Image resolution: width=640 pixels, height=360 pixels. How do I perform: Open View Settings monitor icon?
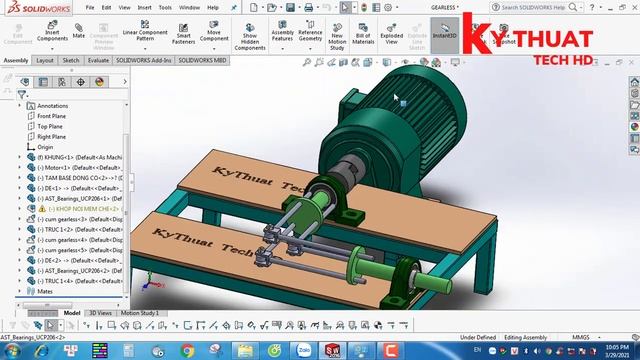tap(455, 62)
